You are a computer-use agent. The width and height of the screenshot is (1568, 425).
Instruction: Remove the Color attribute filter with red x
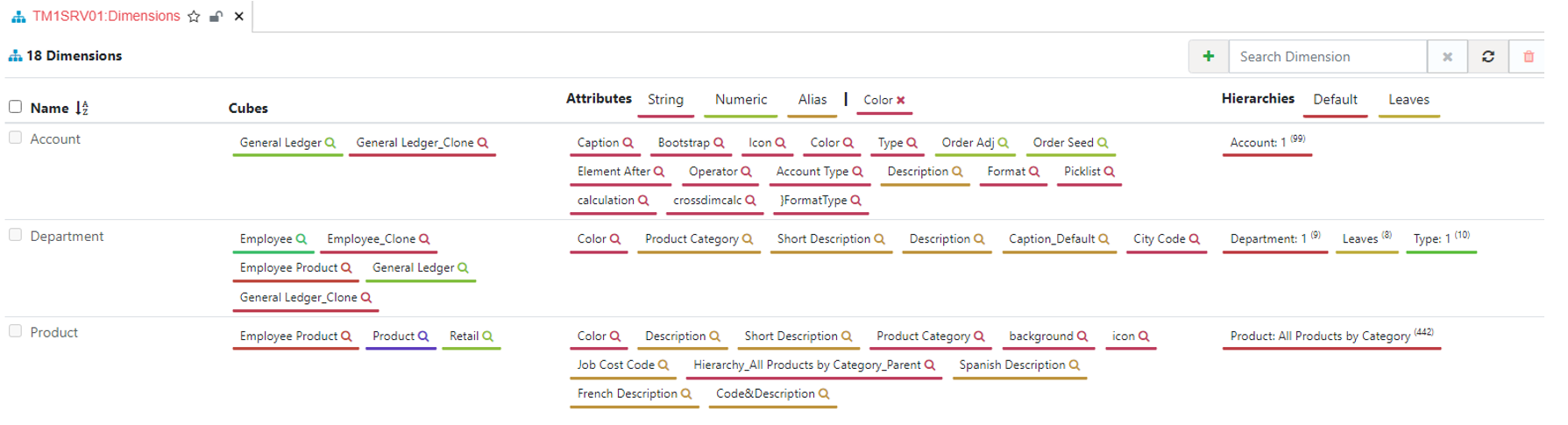(x=901, y=100)
